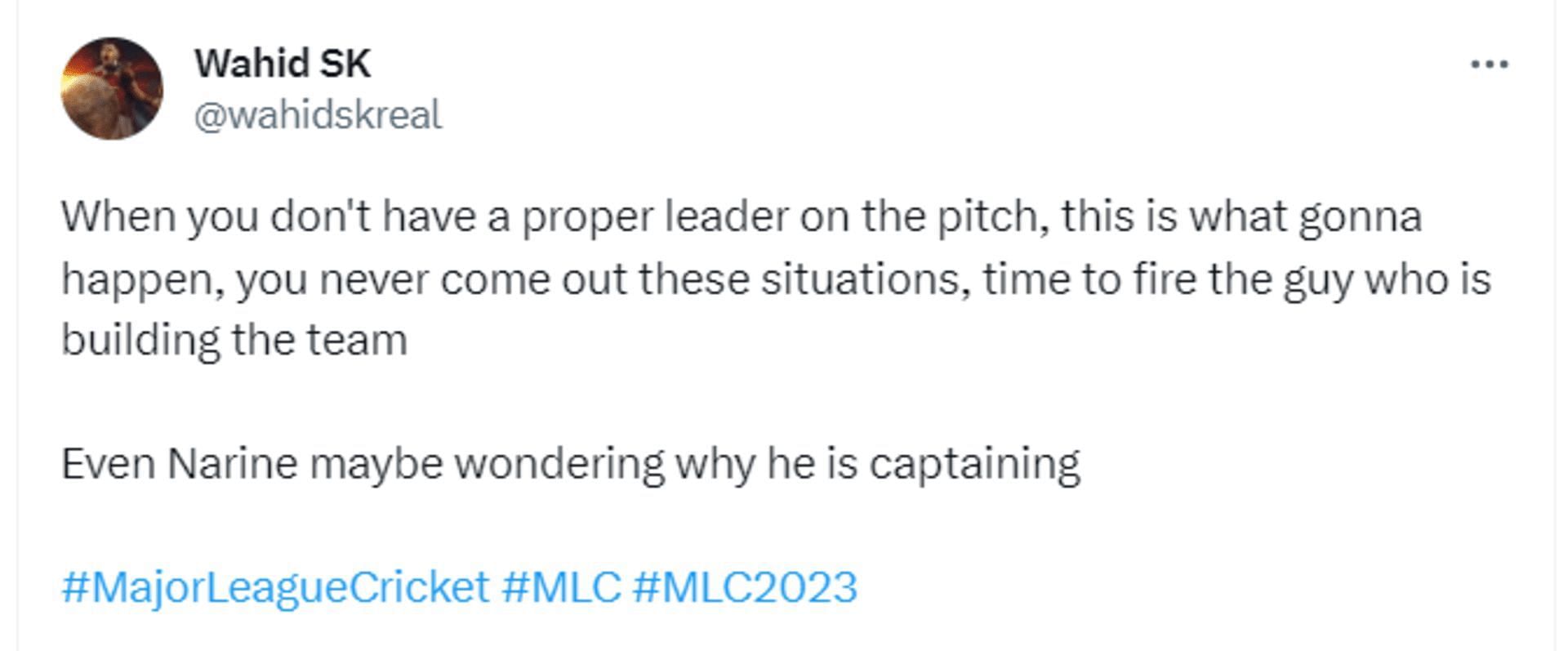Click the word 'situations' in tweet body
The width and height of the screenshot is (1568, 651).
coord(862,279)
